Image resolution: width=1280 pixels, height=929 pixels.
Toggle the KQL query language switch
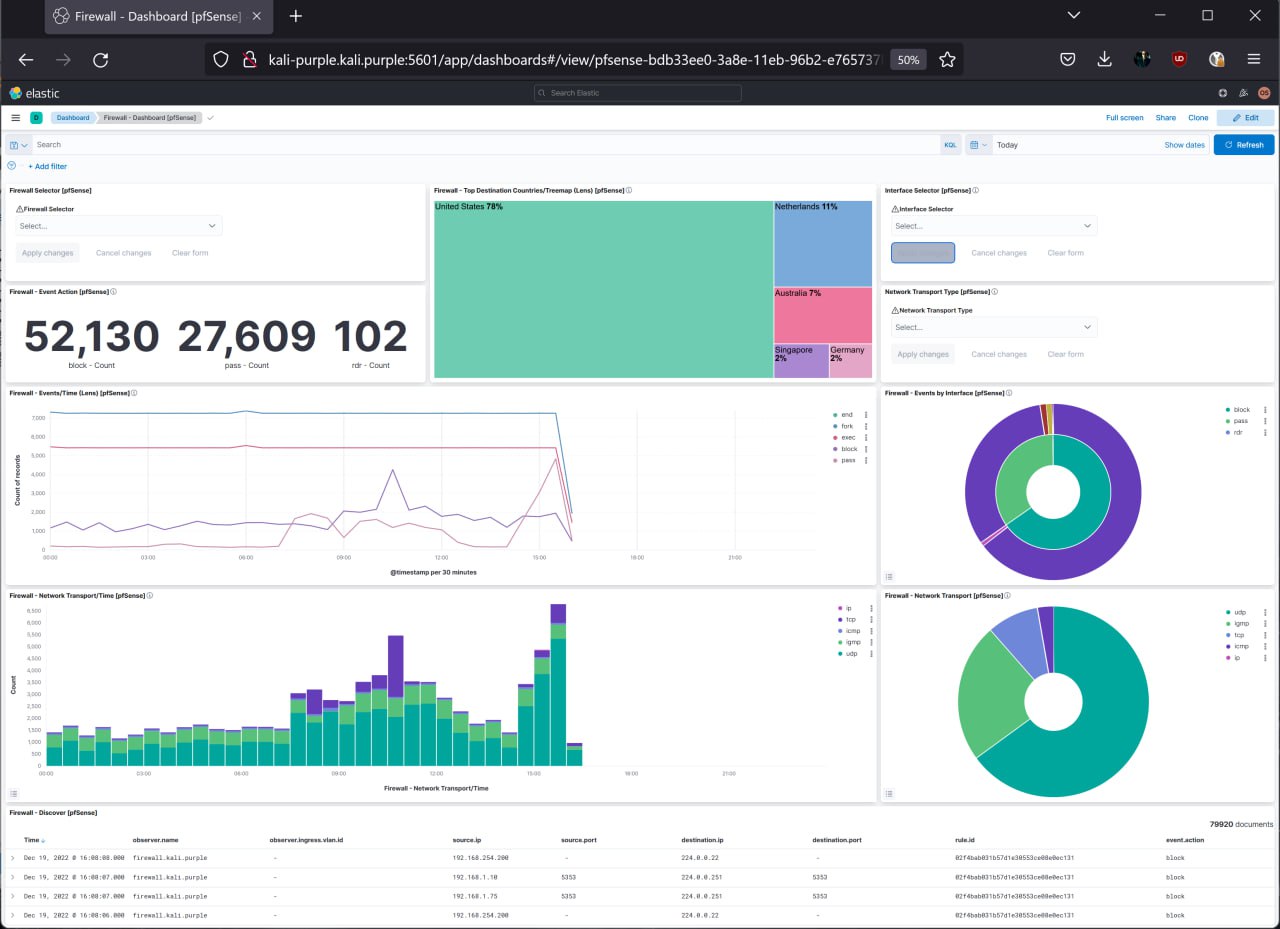pyautogui.click(x=950, y=145)
